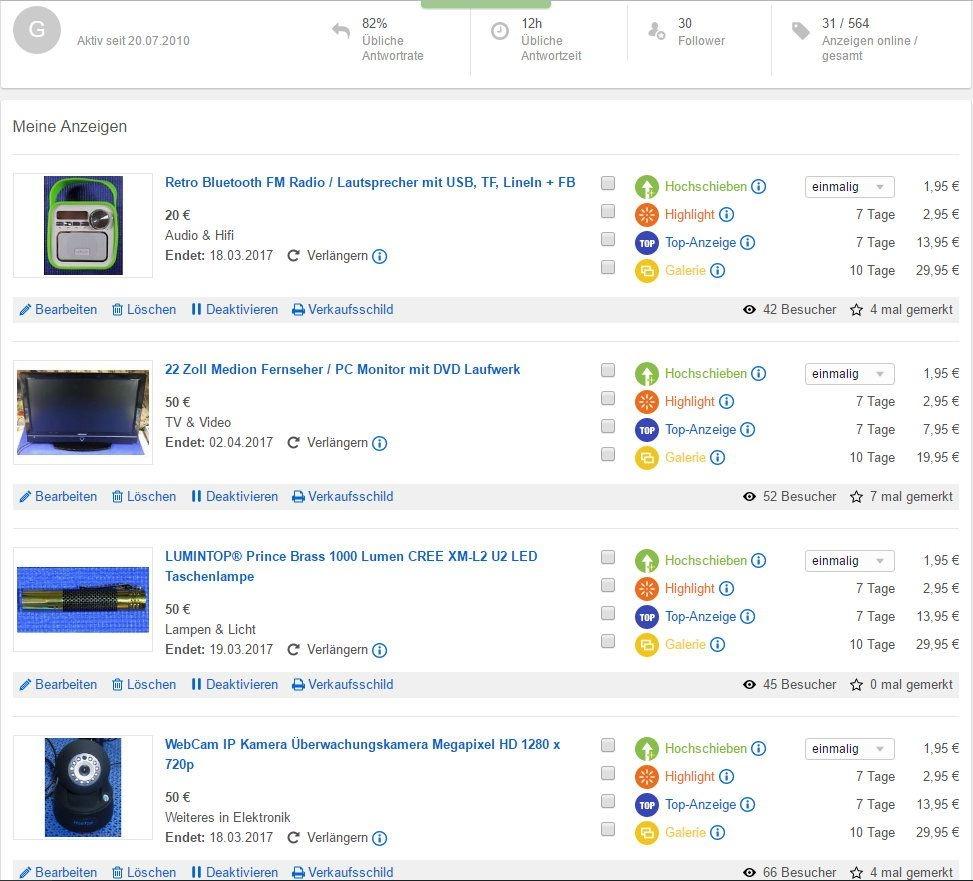Check Top-Anzeige checkbox for WebCam IP Kamera
The height and width of the screenshot is (881, 973).
(x=608, y=801)
